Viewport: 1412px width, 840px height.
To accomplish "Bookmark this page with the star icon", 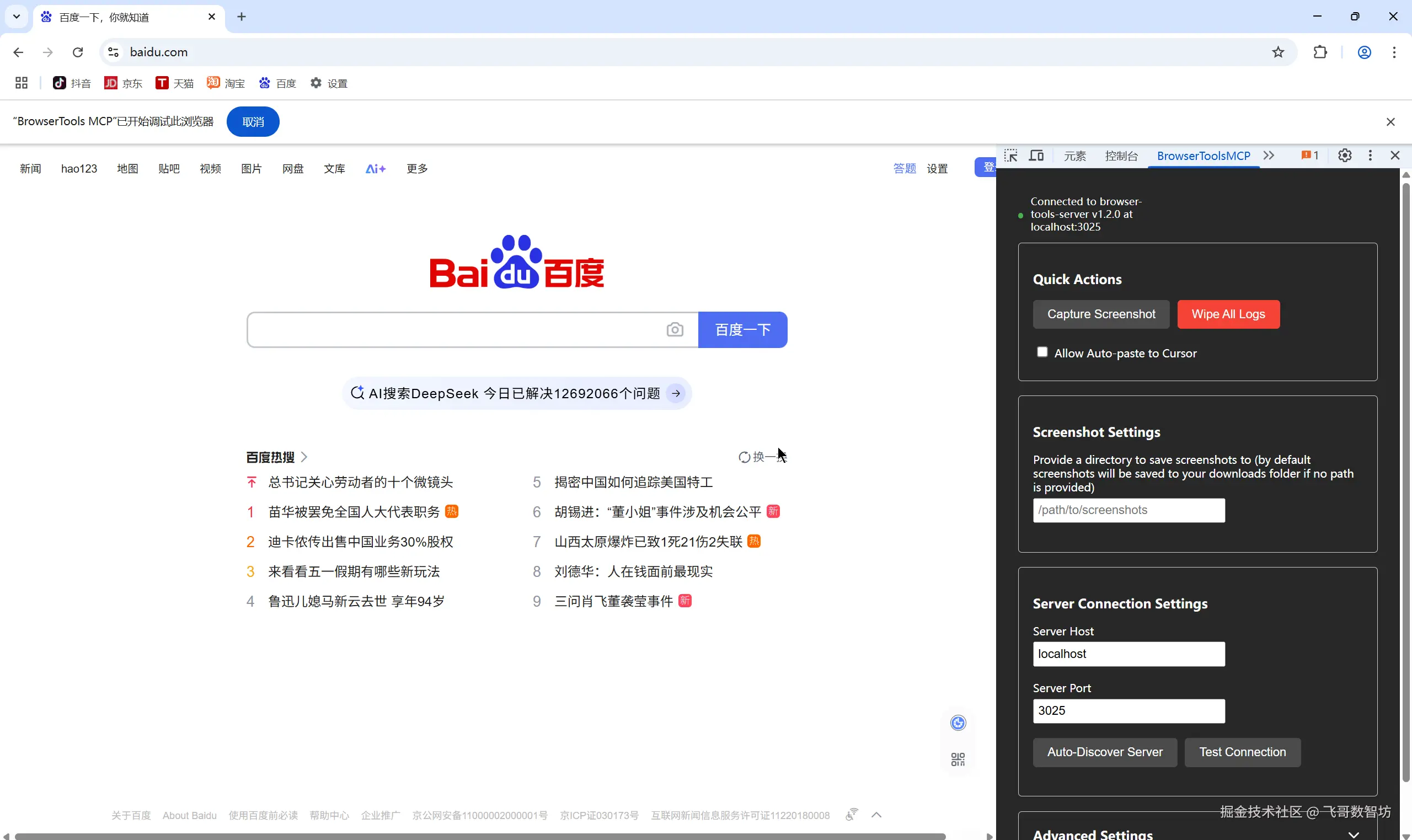I will click(x=1278, y=52).
